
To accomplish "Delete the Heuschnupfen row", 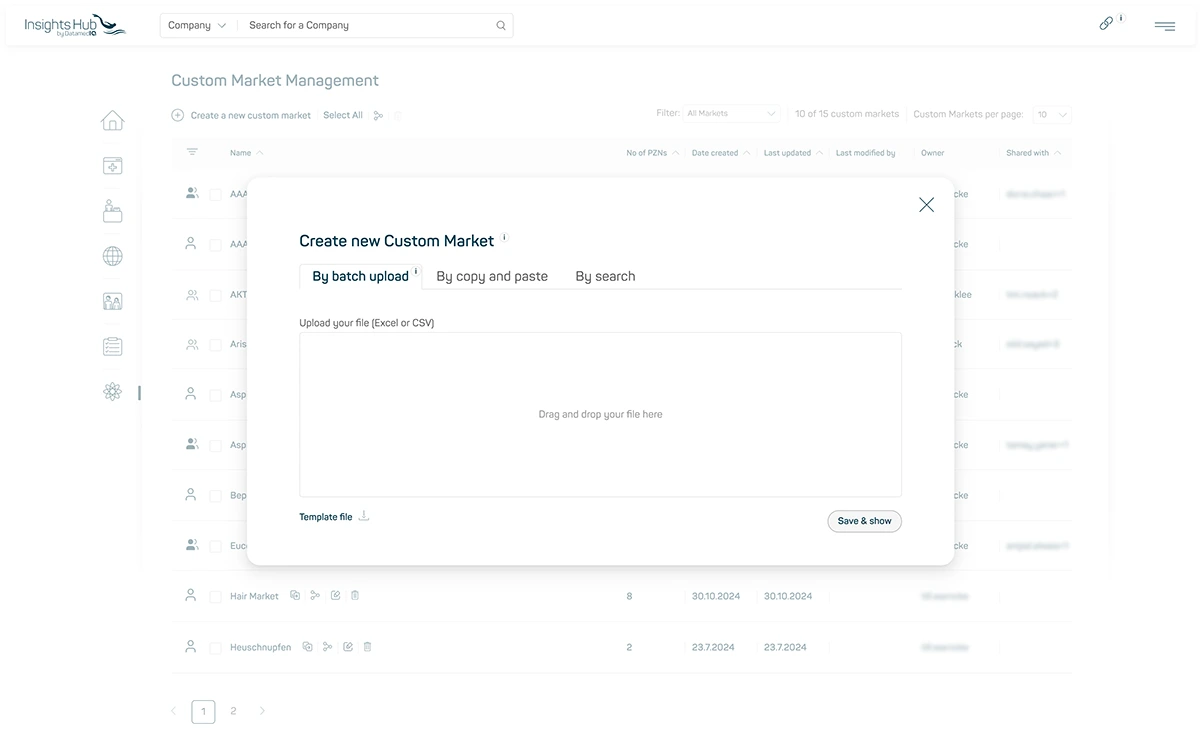I will pos(367,647).
